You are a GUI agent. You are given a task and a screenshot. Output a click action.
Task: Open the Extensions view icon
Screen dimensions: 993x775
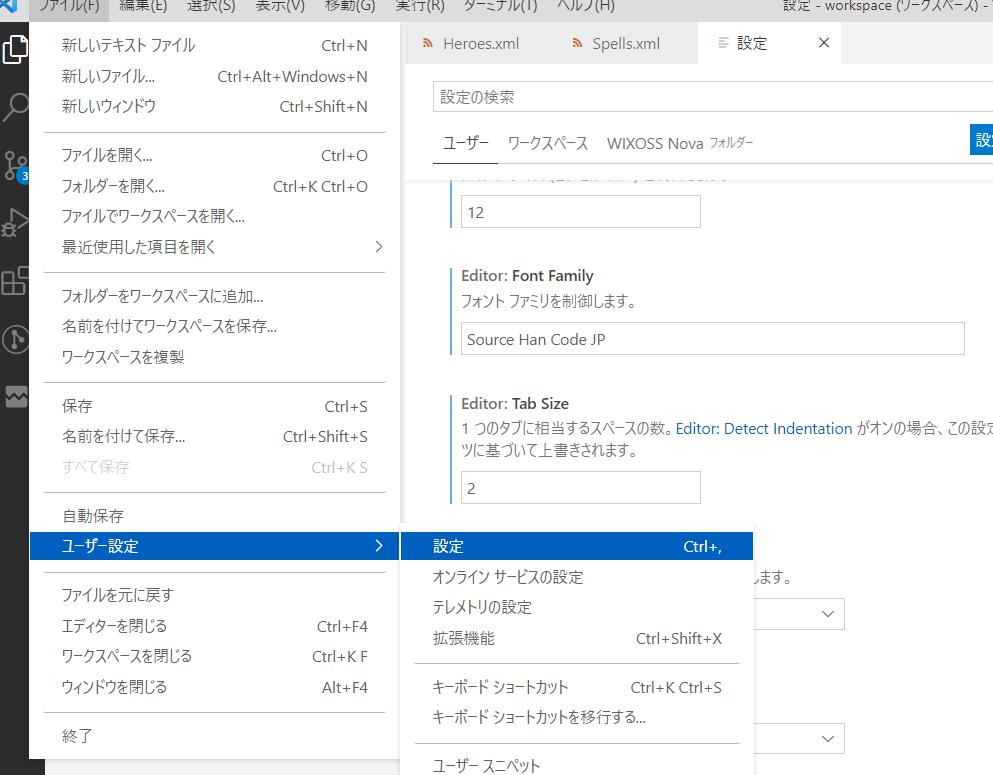pyautogui.click(x=15, y=281)
